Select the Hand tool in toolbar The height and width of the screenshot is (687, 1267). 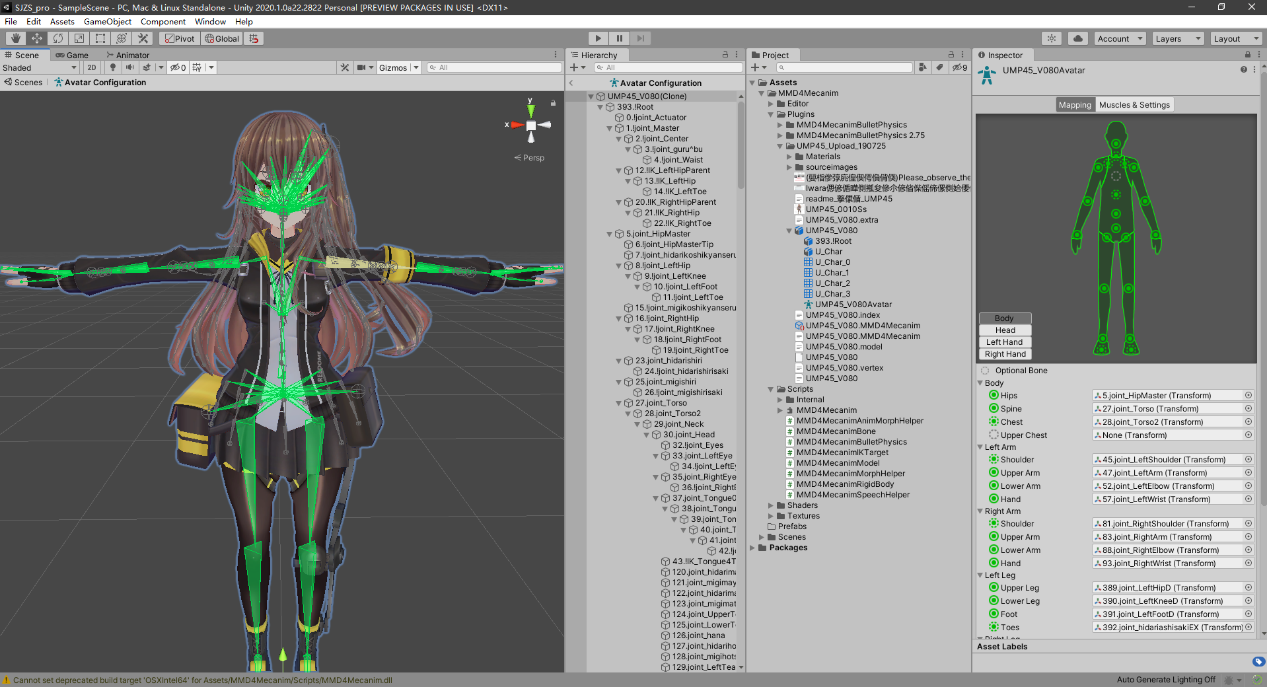pos(15,39)
